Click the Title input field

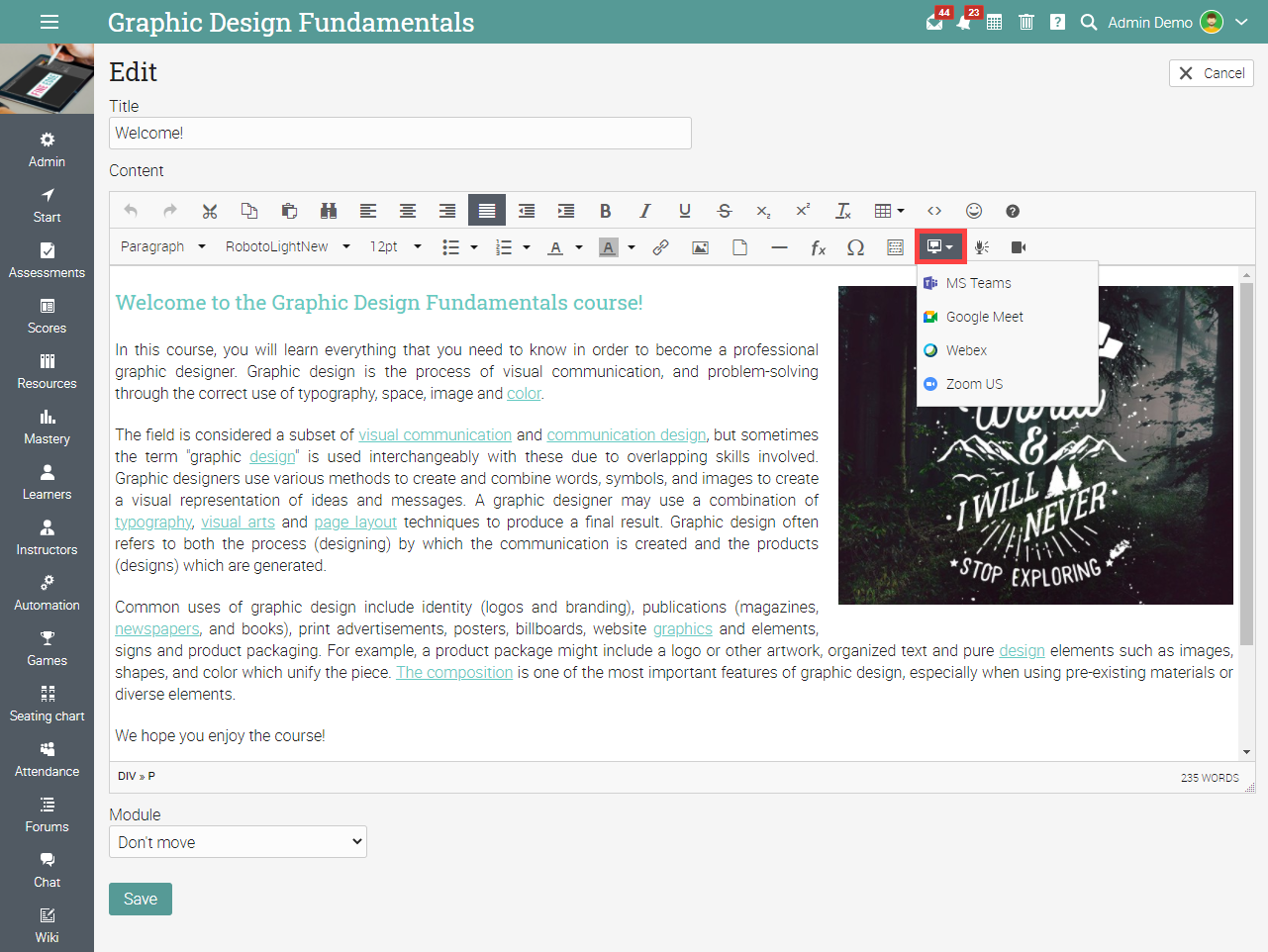400,134
